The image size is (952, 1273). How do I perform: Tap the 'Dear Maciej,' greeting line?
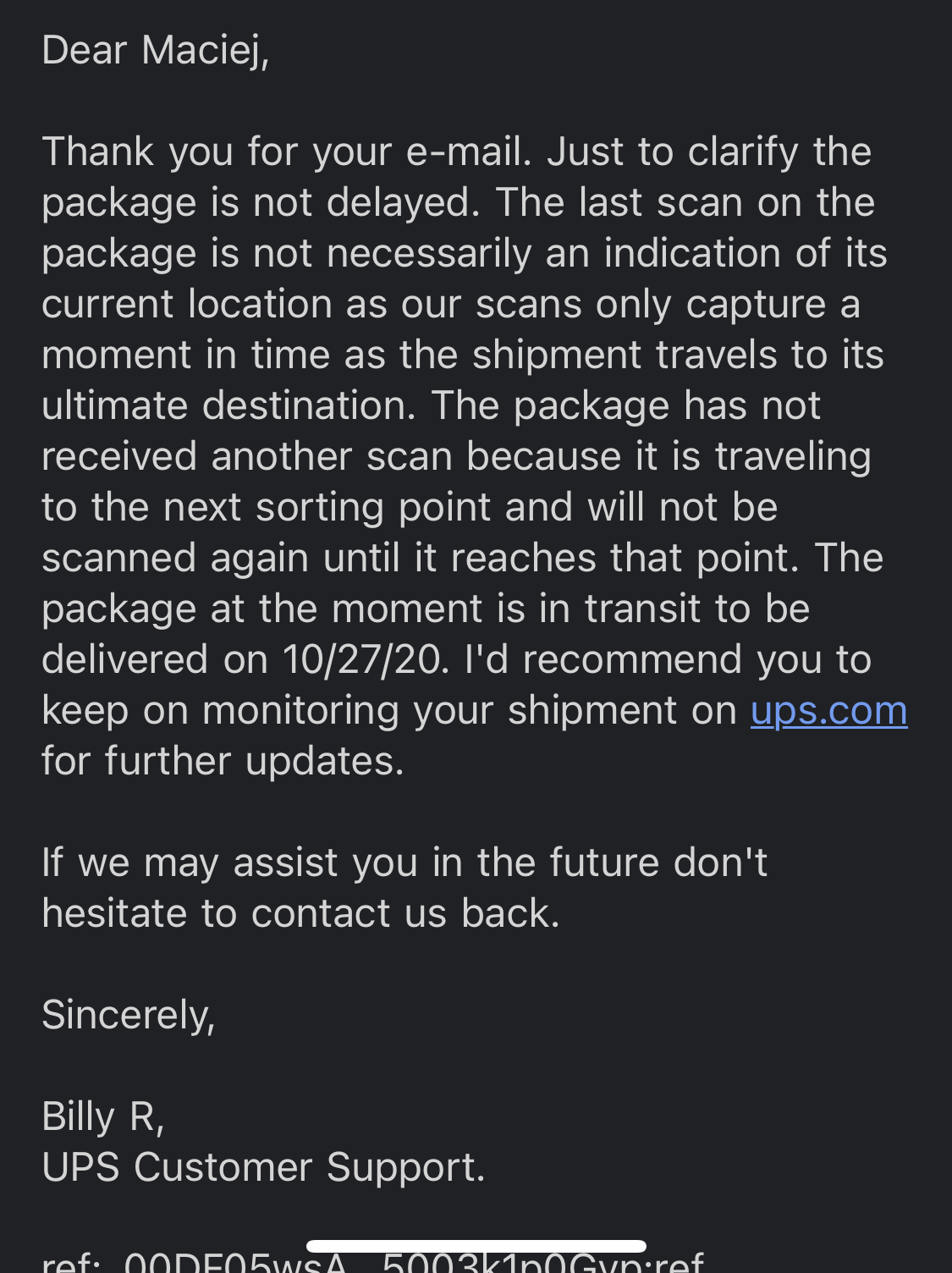156,51
